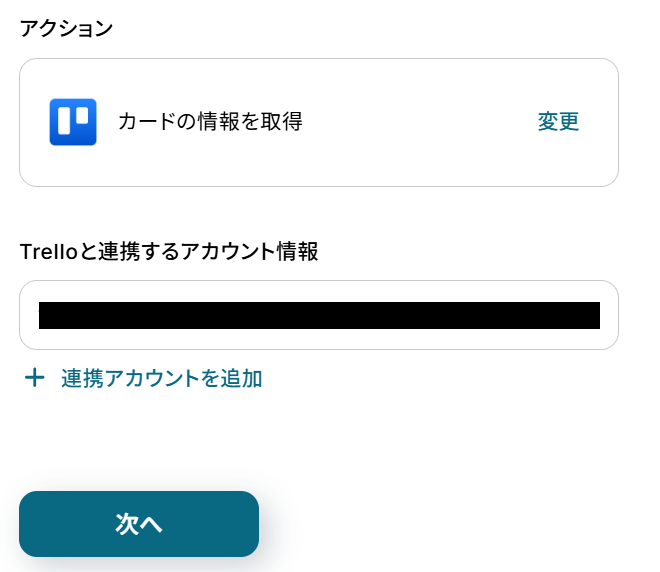Click the redacted account name bar
Screen dimensions: 660x572
click(319, 315)
